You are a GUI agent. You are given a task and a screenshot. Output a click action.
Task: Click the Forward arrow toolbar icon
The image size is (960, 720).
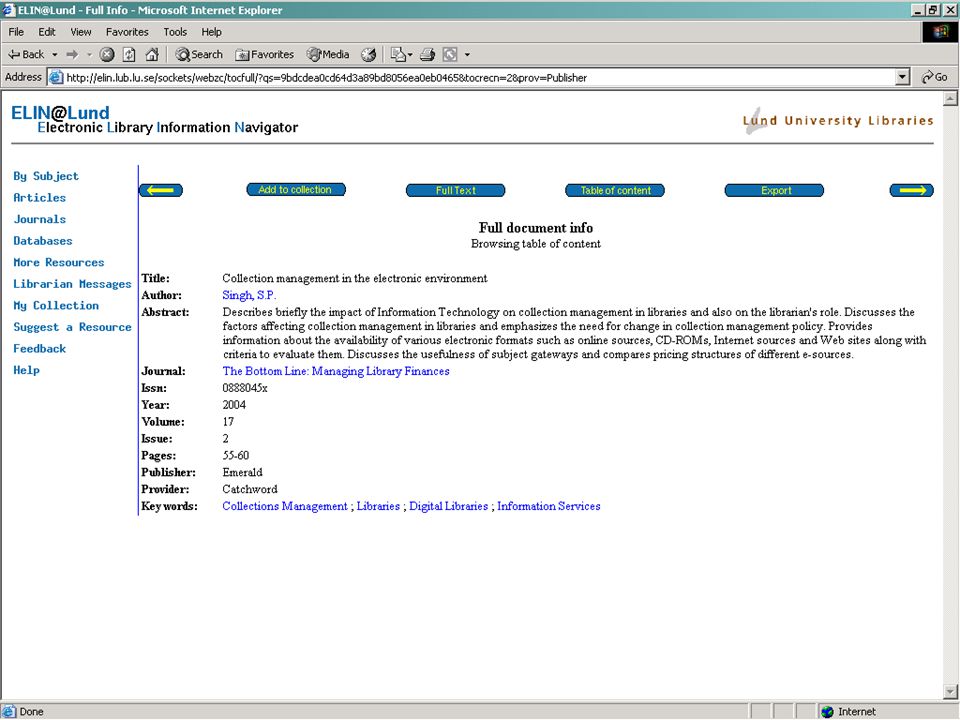pos(72,54)
